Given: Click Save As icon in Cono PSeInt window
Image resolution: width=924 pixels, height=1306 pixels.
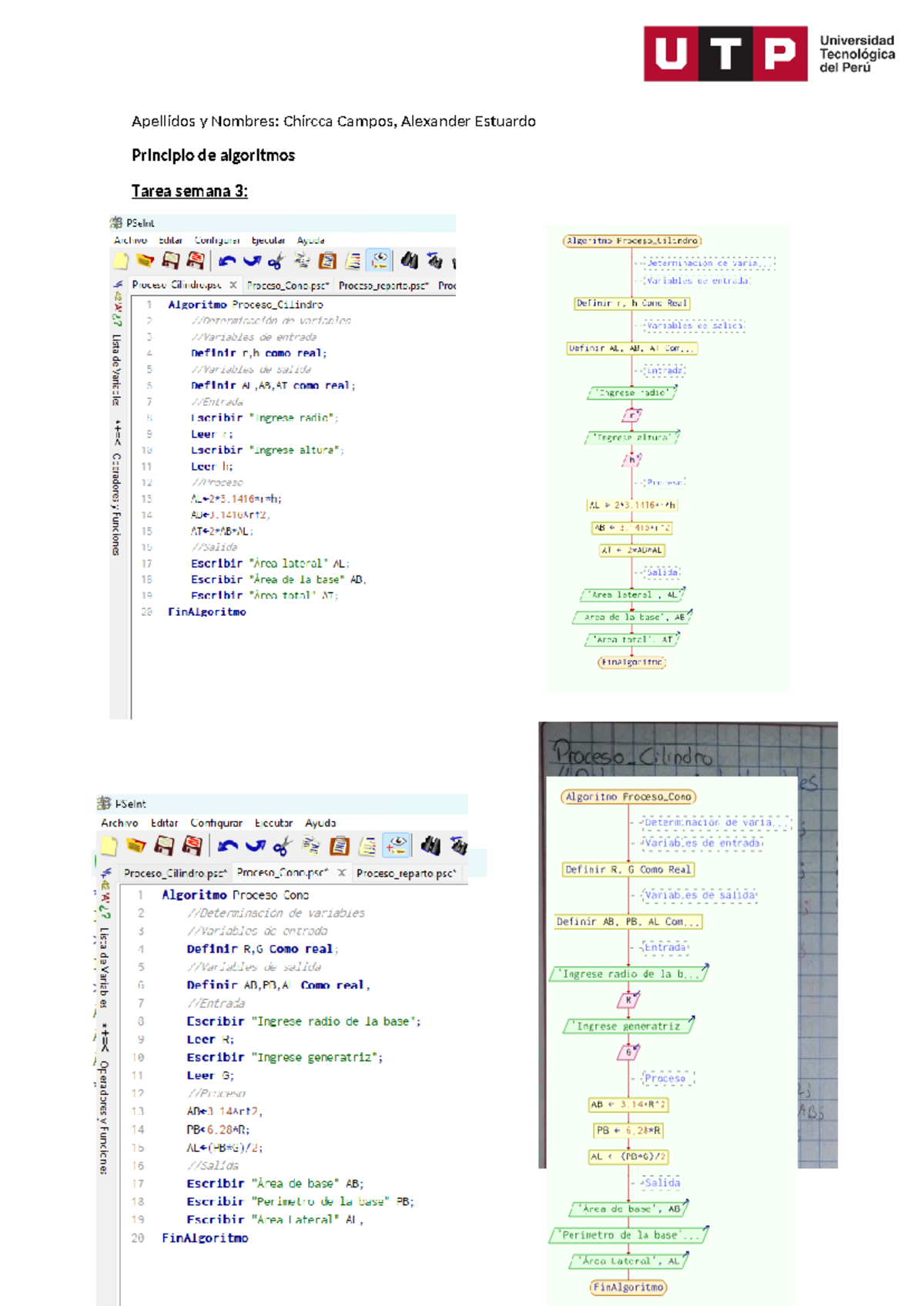Looking at the screenshot, I should coord(192,846).
